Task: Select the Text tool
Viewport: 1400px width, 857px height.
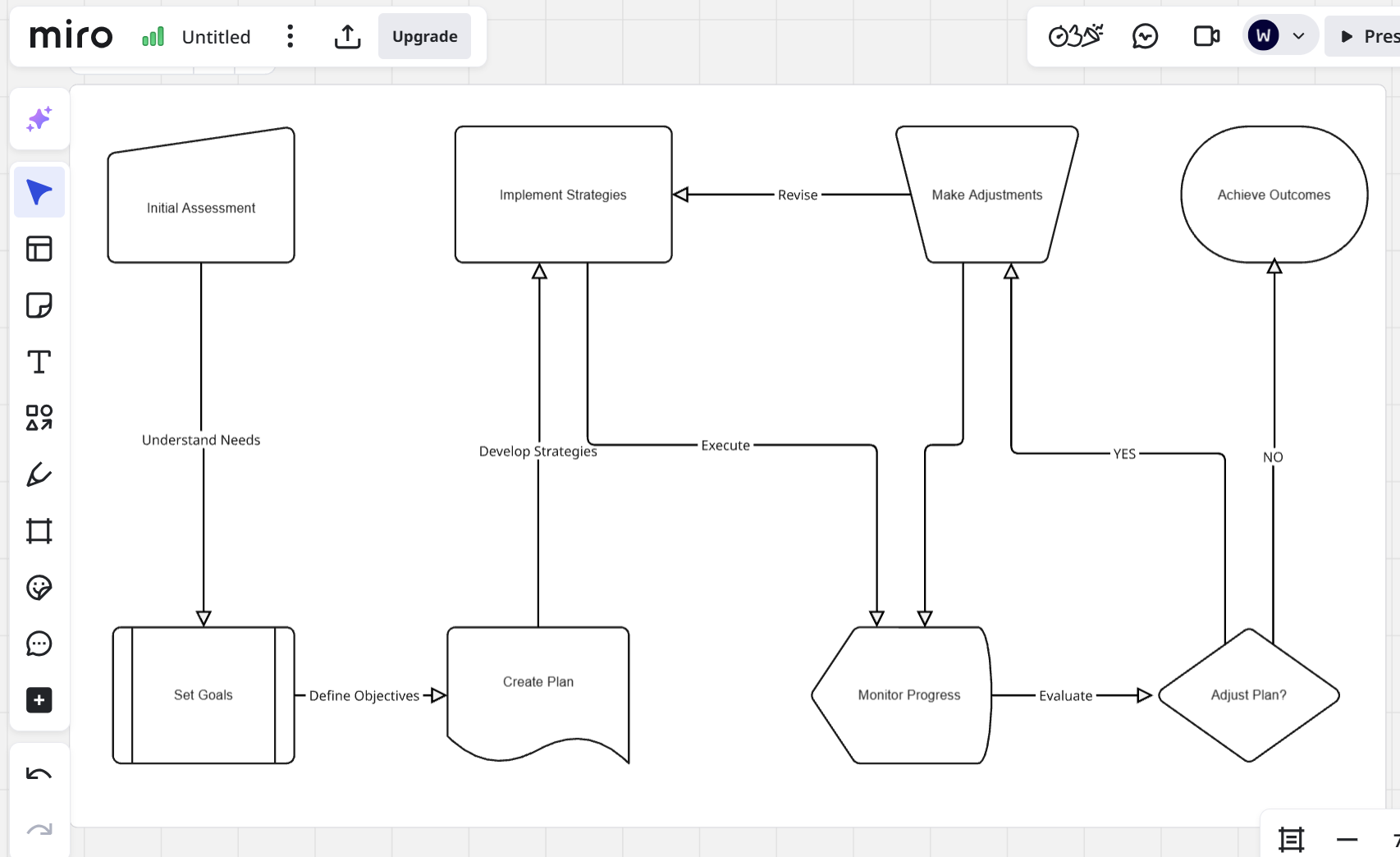Action: (x=39, y=361)
